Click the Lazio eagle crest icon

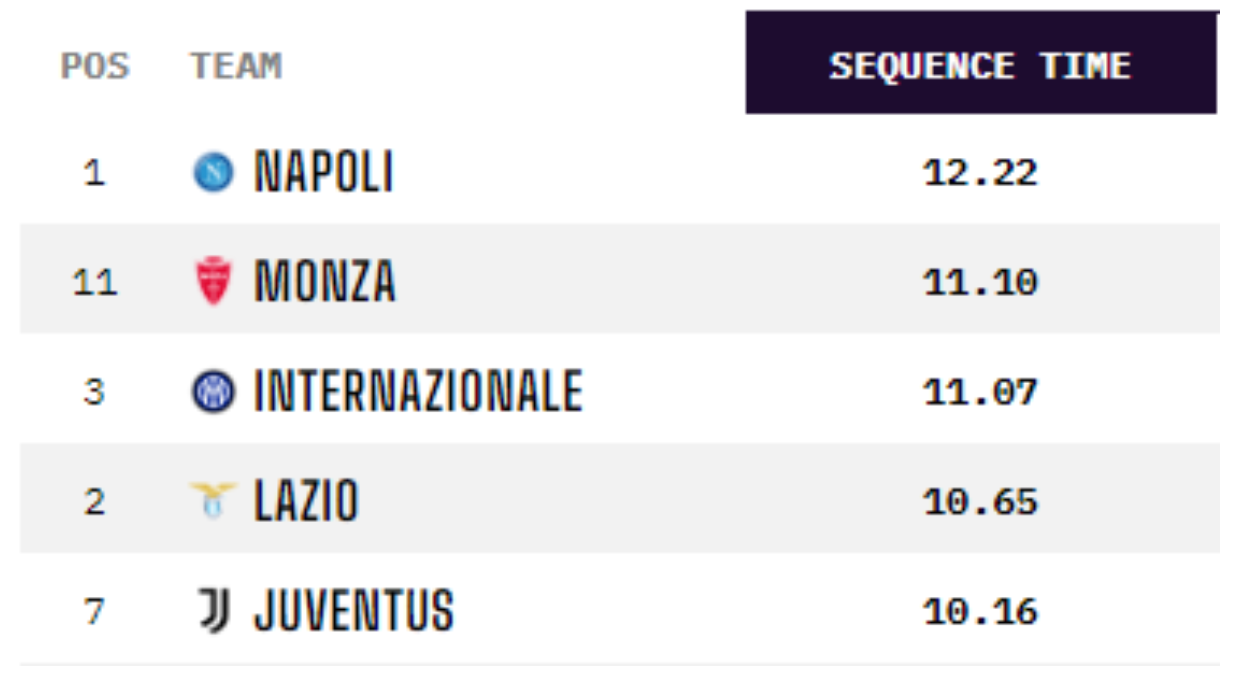click(x=213, y=500)
